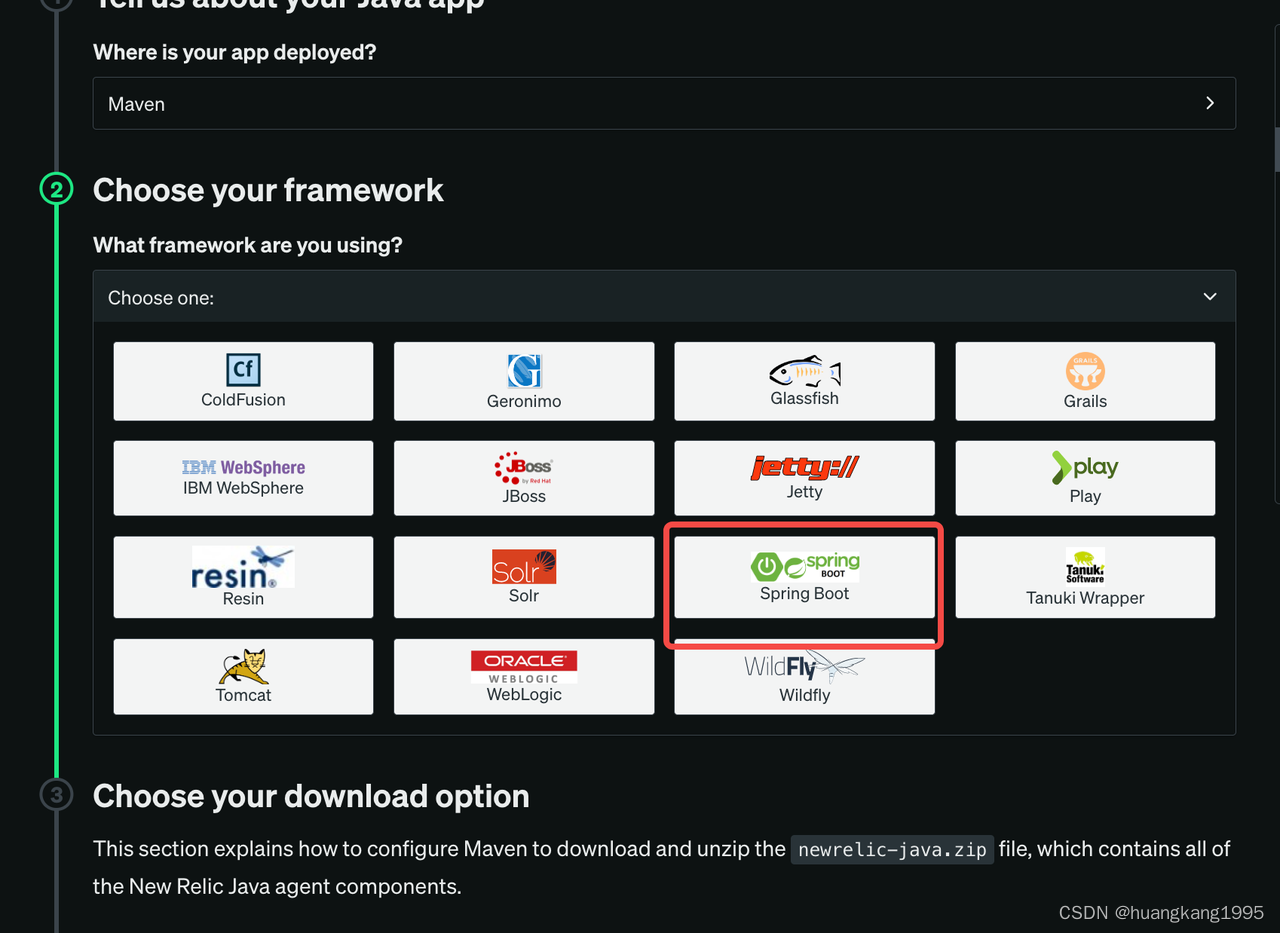
Task: Select the Play framework tile
Action: [x=1085, y=477]
